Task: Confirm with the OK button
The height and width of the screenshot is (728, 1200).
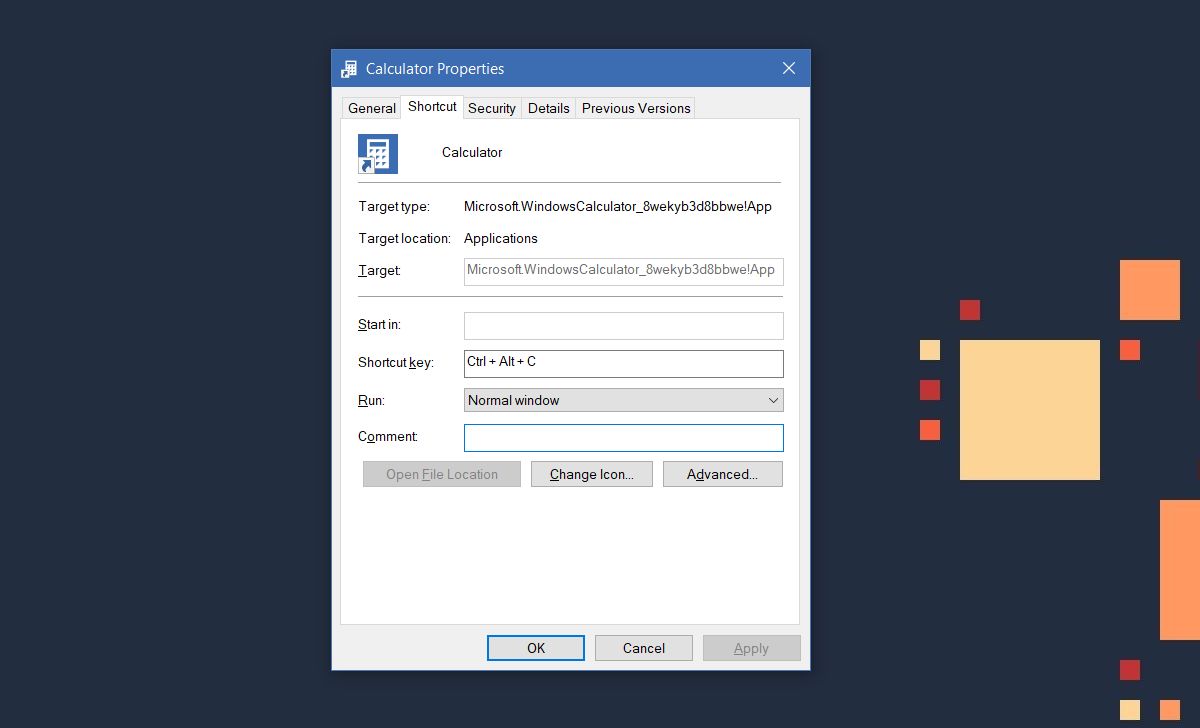Action: pos(536,648)
